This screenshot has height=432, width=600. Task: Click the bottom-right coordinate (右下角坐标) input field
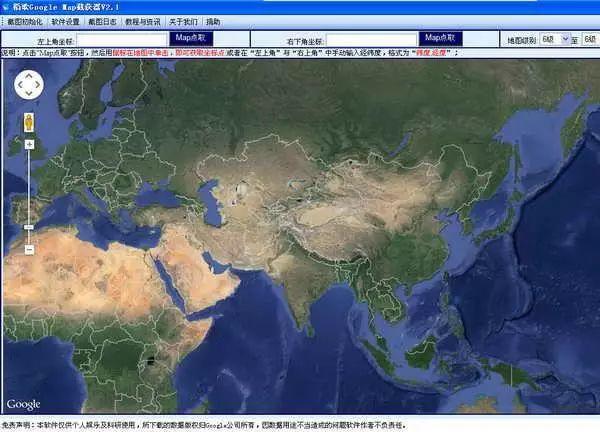372,40
